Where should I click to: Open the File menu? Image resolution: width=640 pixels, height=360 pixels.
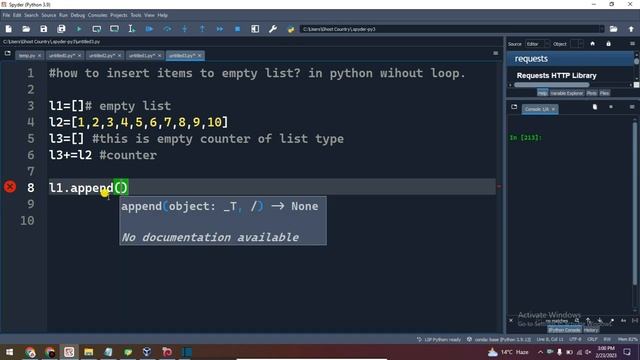tap(6, 15)
